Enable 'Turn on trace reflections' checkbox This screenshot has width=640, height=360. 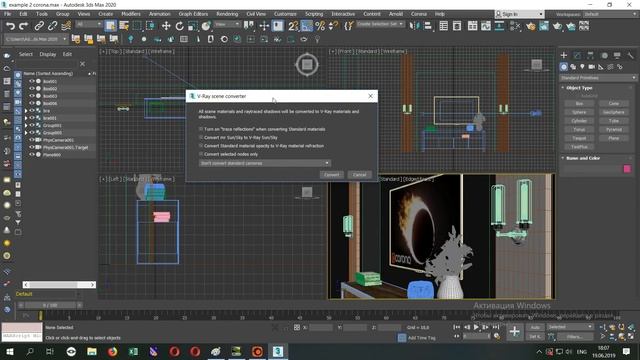click(201, 129)
